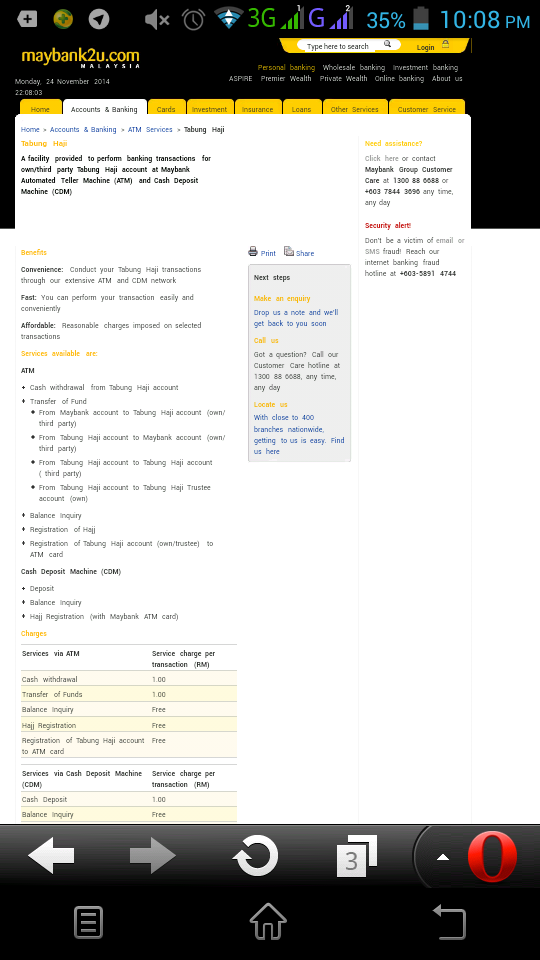Screen dimensions: 540x960
Task: Tap Android menu key icon
Action: click(88, 923)
